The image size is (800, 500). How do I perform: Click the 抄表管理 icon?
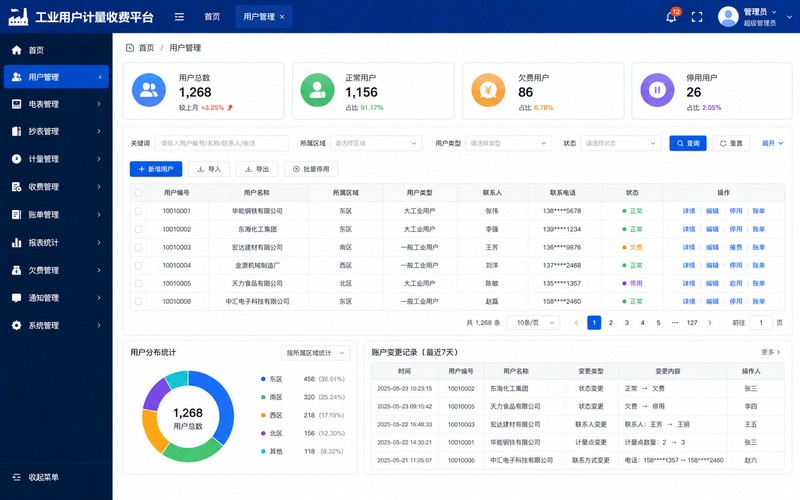(x=16, y=132)
